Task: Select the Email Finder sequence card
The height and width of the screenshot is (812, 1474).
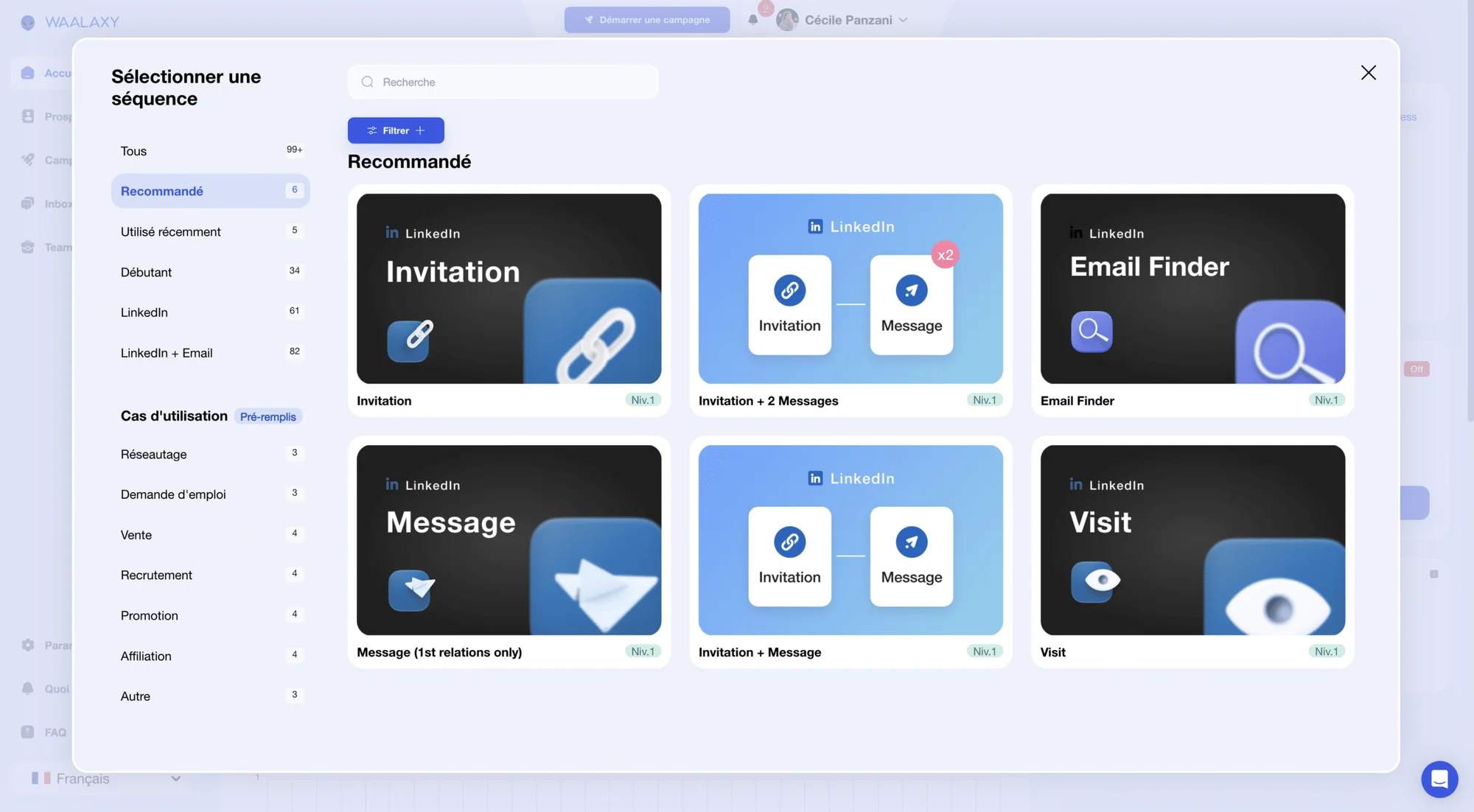Action: coord(1192,301)
